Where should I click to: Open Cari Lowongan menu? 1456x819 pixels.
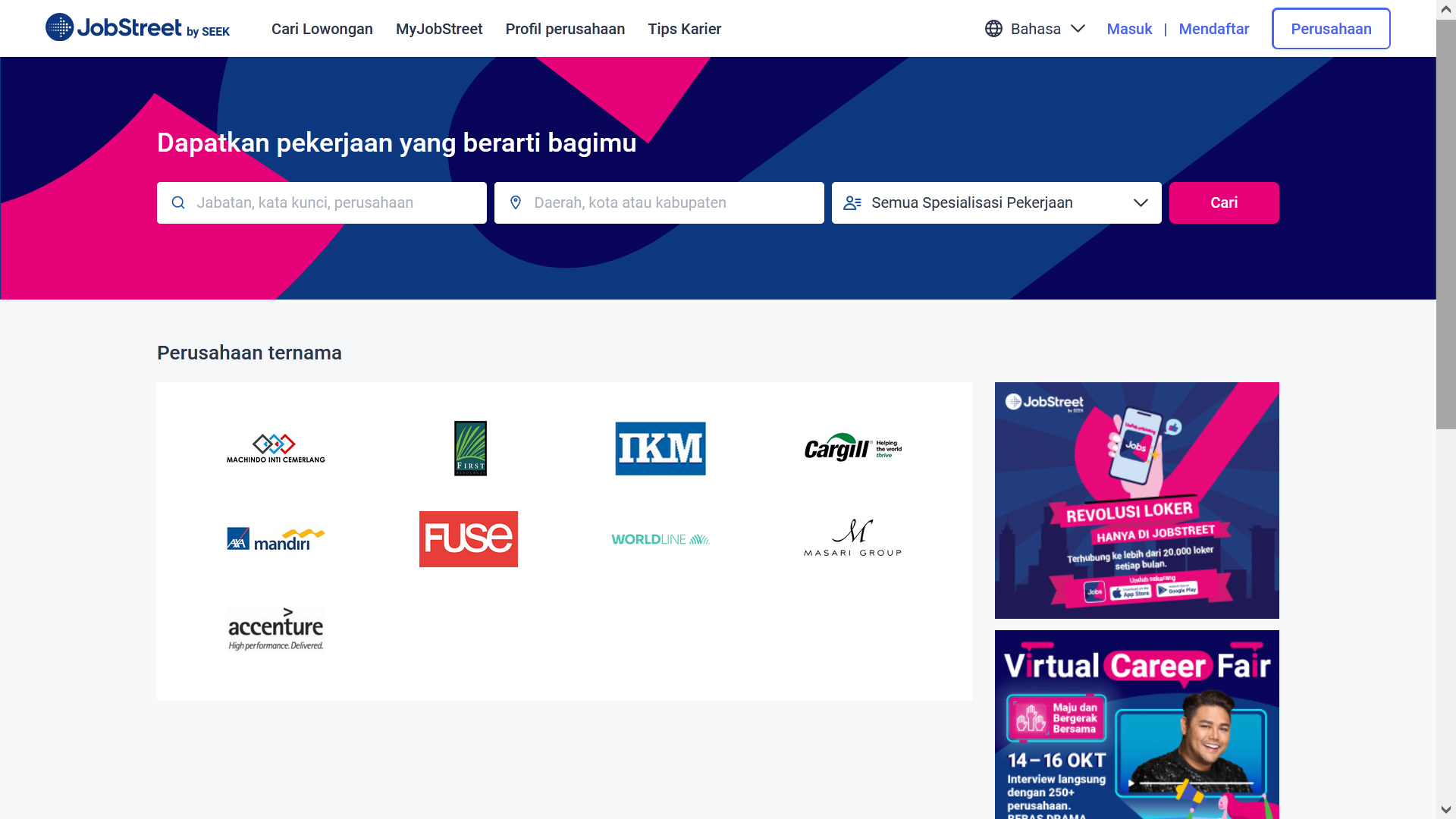[322, 29]
